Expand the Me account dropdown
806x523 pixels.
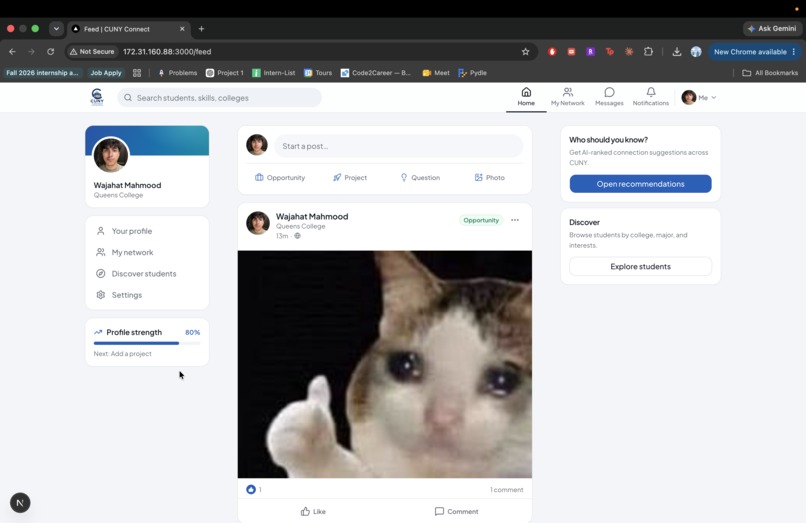699,97
